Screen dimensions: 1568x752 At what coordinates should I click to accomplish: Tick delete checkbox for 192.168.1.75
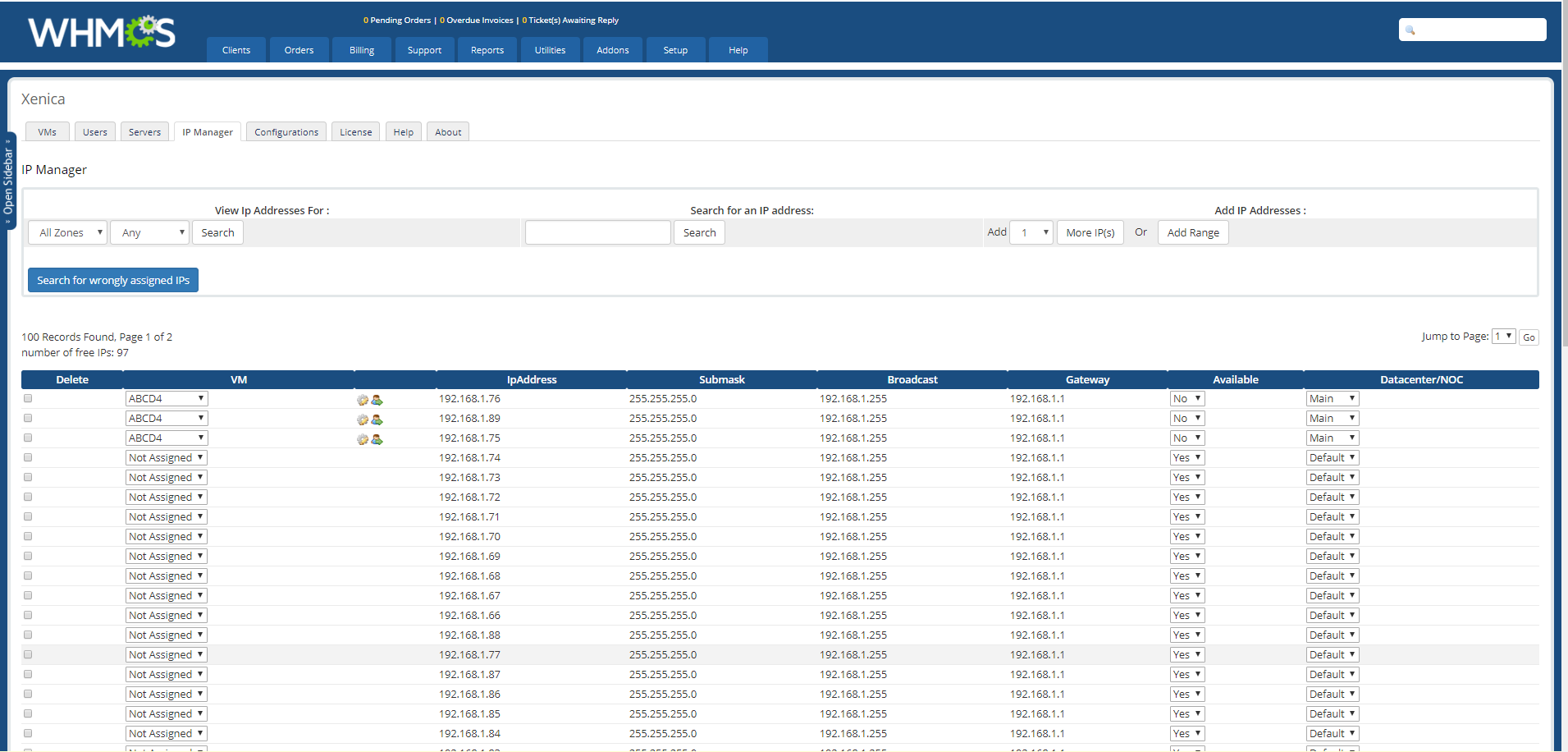[28, 438]
